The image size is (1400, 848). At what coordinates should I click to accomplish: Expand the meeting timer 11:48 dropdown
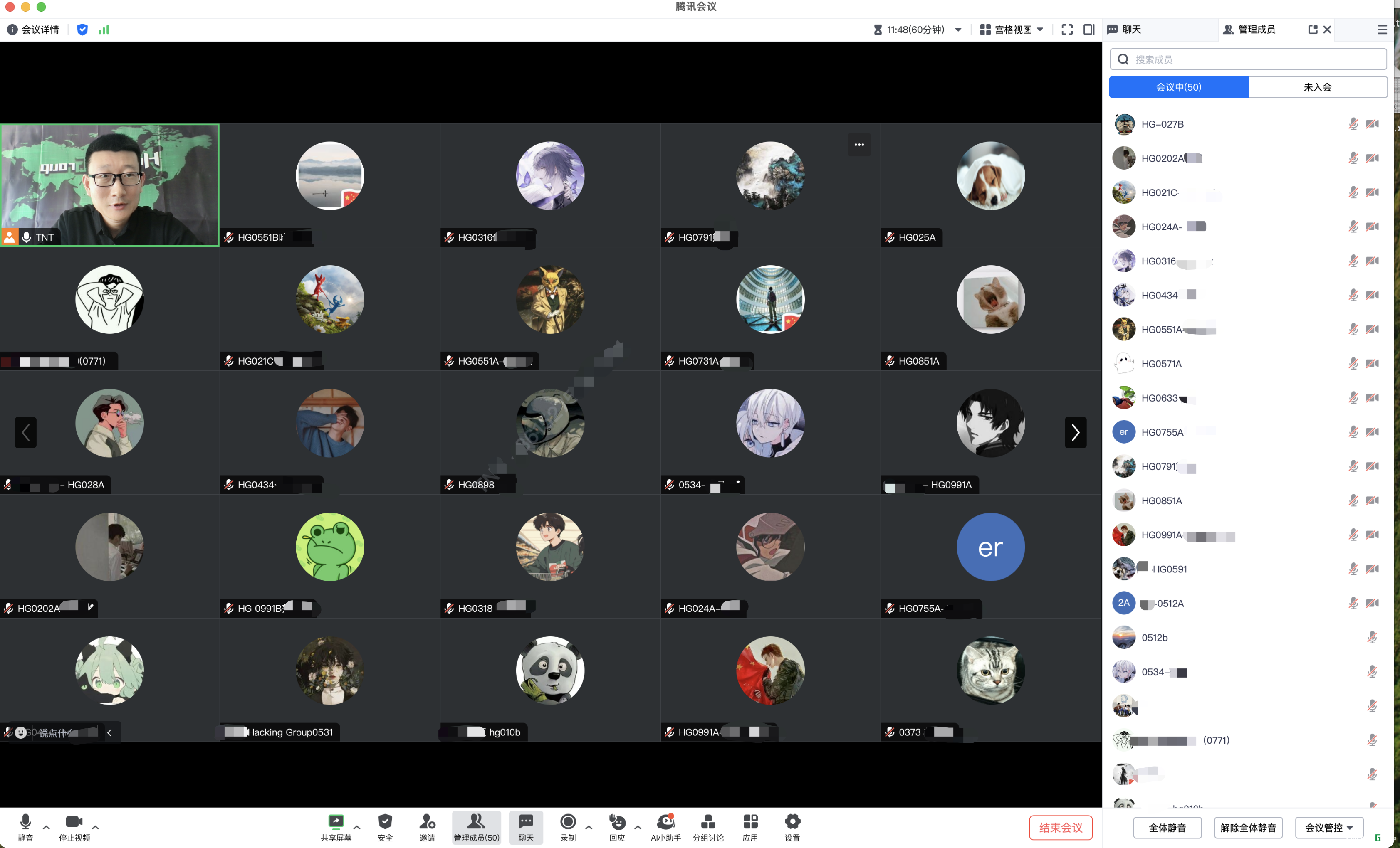pyautogui.click(x=958, y=30)
